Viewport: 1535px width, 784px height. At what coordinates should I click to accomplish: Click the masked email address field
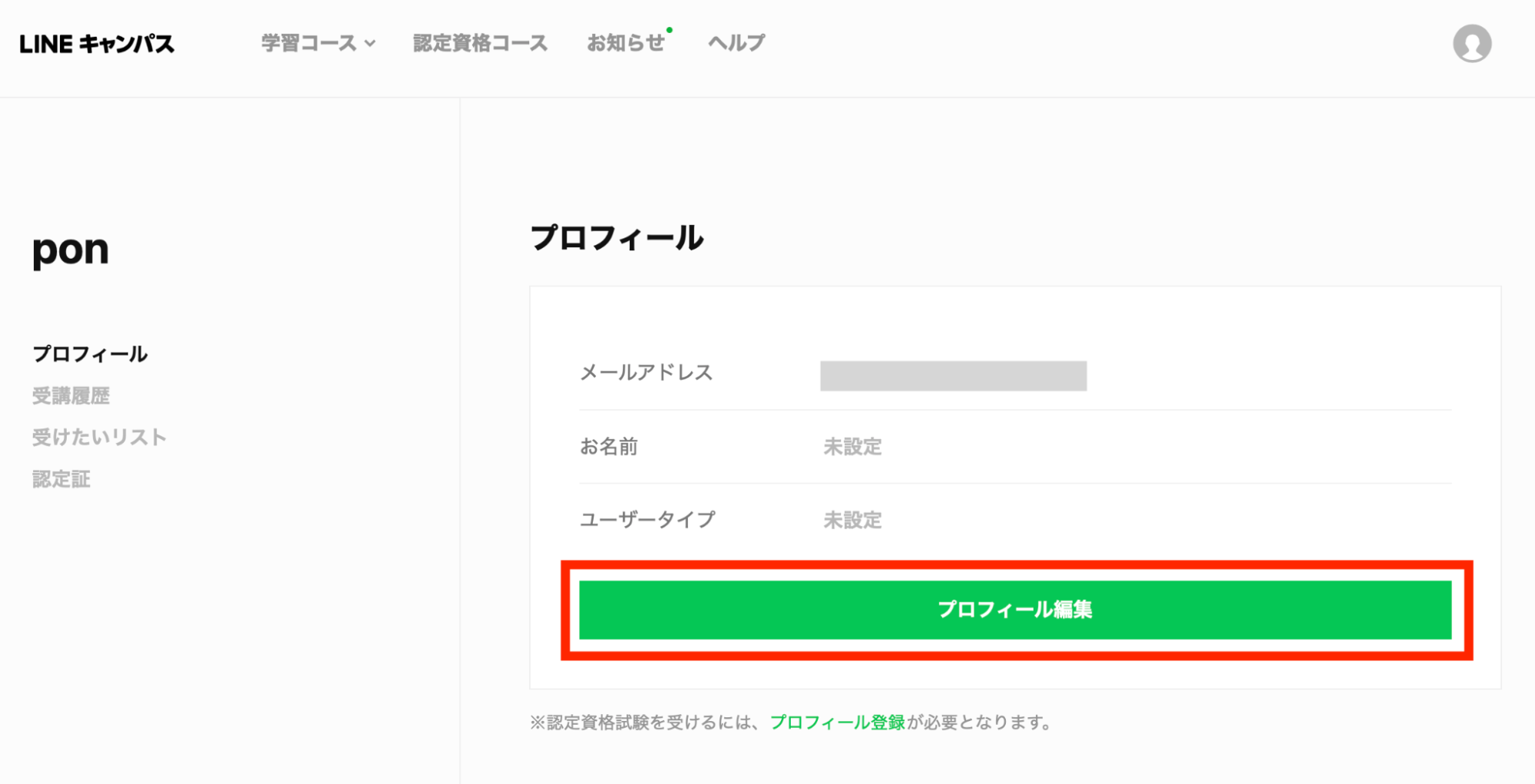coord(953,377)
